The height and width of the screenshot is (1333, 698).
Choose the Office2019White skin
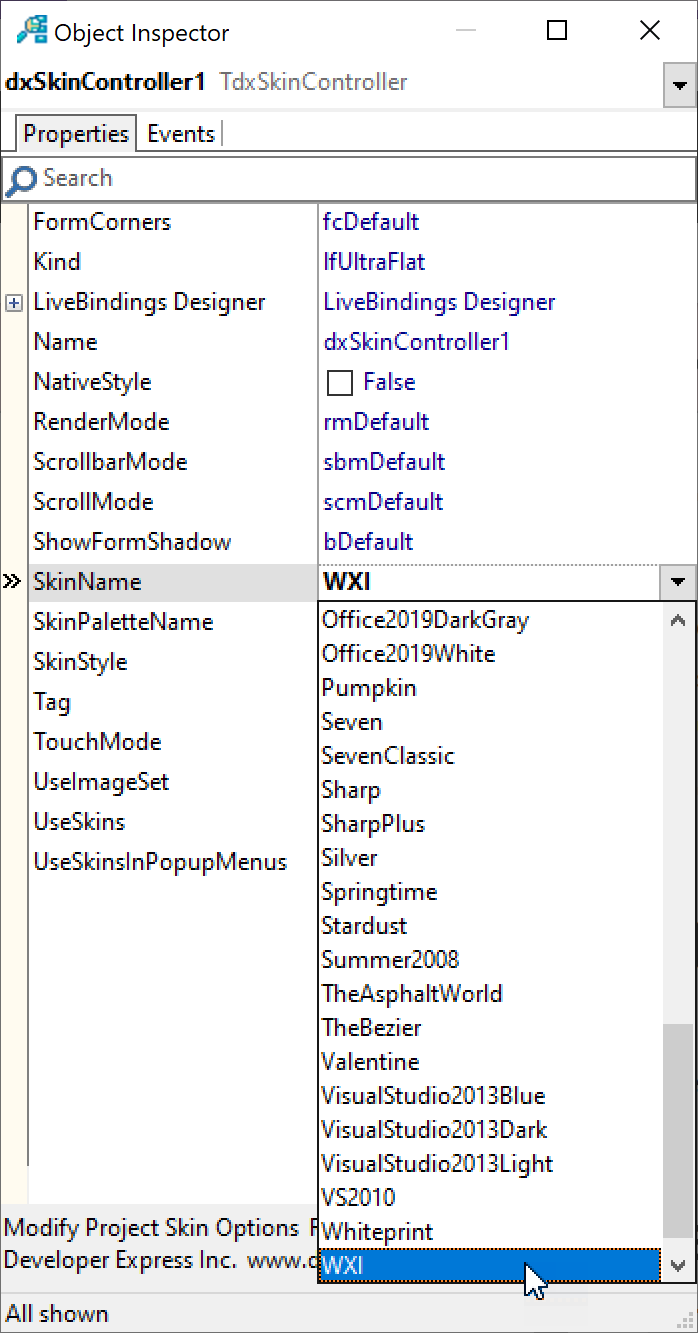point(408,654)
